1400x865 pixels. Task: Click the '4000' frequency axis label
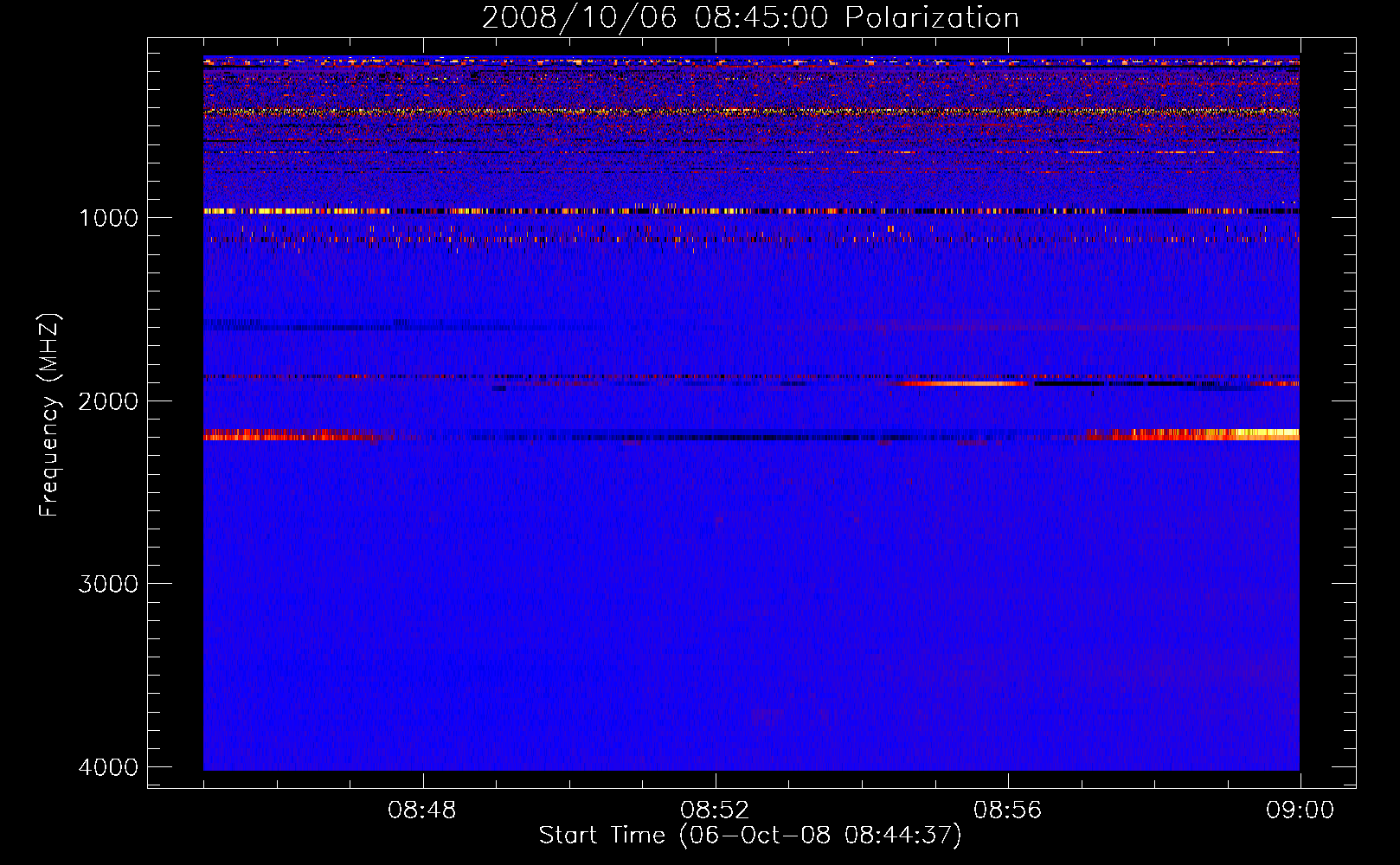108,767
